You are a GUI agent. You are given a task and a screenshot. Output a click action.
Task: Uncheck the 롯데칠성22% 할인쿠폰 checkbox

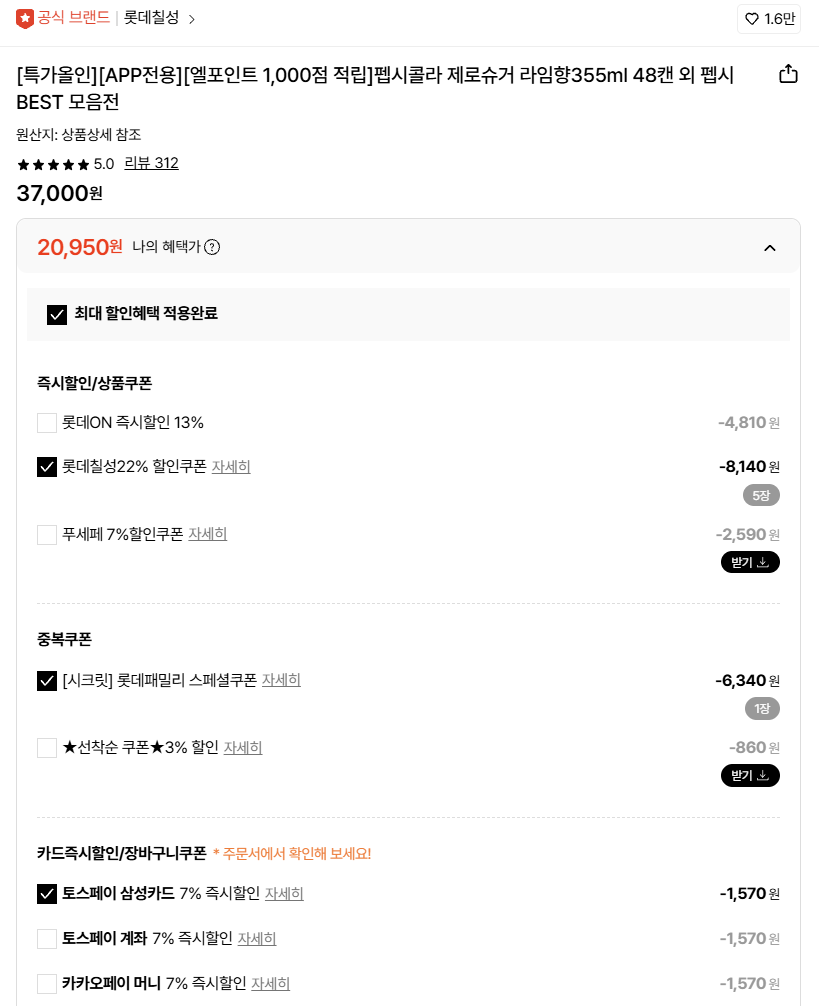pos(47,467)
